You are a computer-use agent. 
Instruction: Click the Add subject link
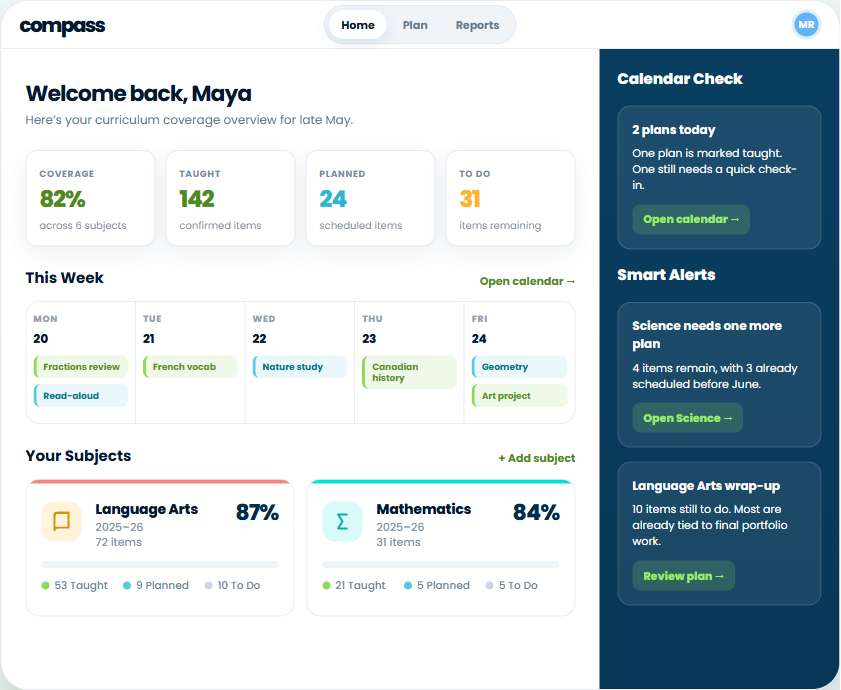click(x=536, y=458)
